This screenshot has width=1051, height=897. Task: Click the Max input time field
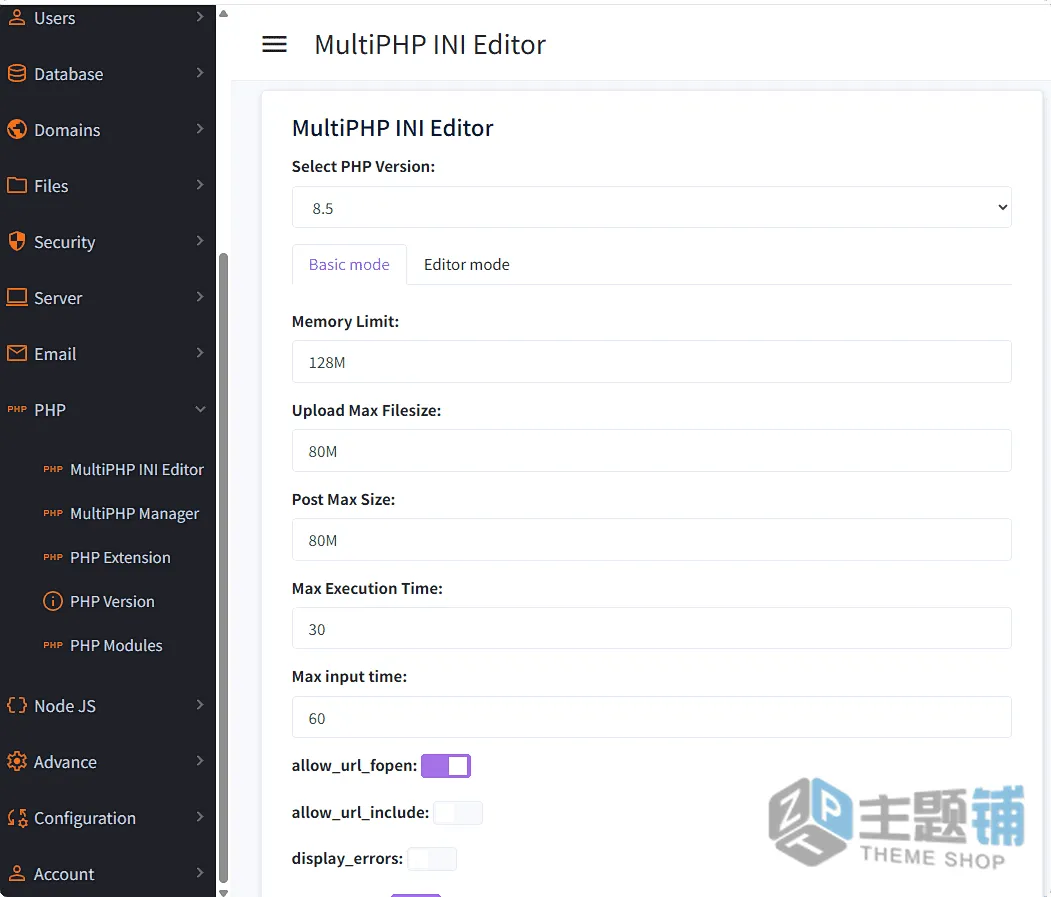652,717
